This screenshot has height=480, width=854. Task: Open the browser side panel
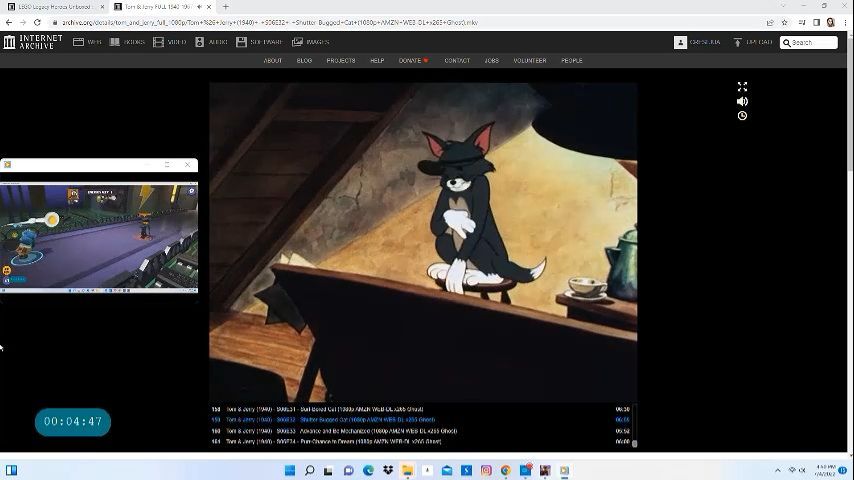816,22
